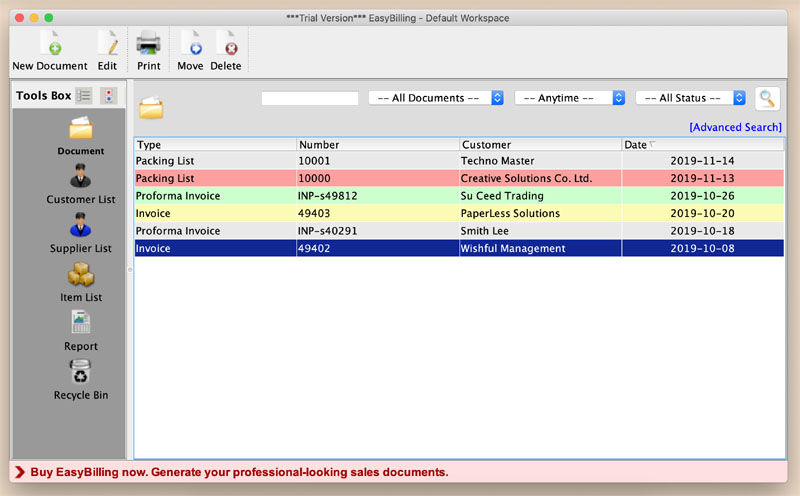This screenshot has height=496, width=800.
Task: Select the Creative Solutions Co. Ltd. row
Action: click(x=459, y=178)
